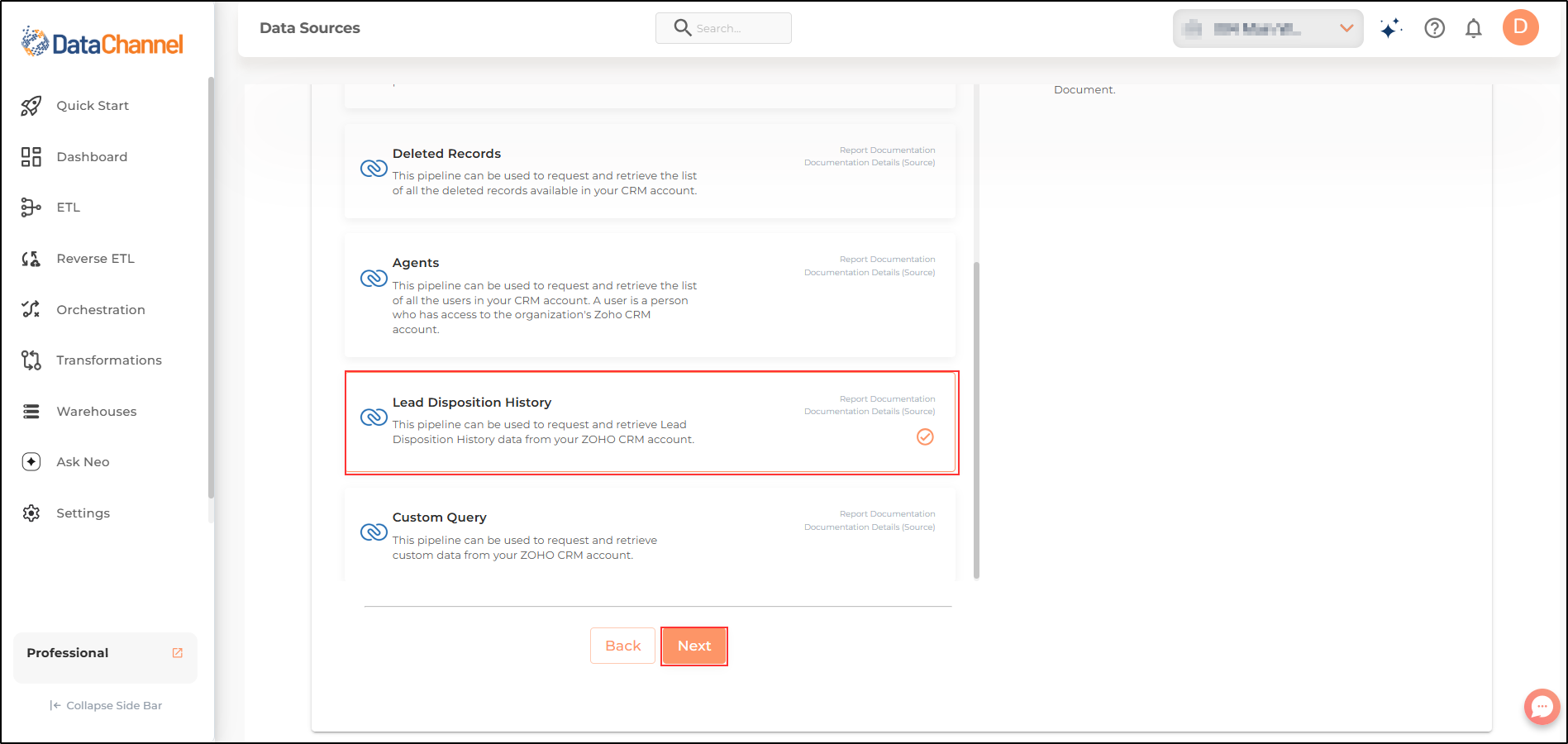Click the Back button
This screenshot has width=1568, height=744.
622,646
